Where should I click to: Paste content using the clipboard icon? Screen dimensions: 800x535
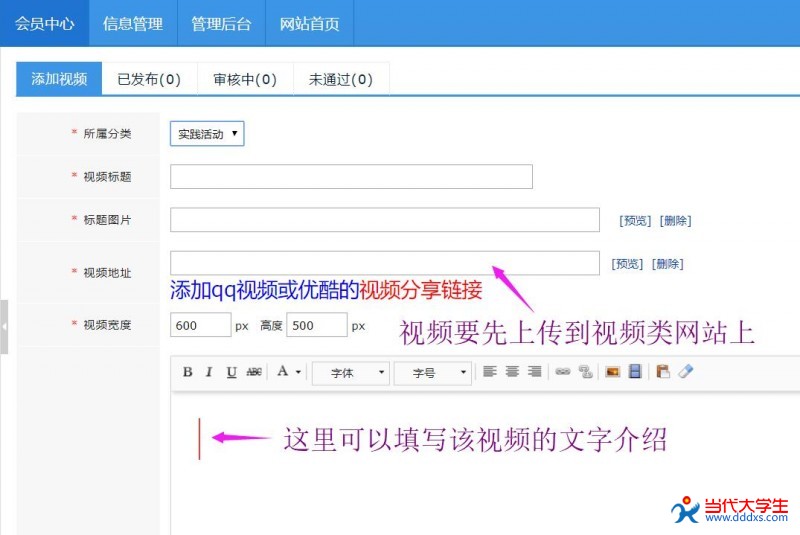click(663, 371)
